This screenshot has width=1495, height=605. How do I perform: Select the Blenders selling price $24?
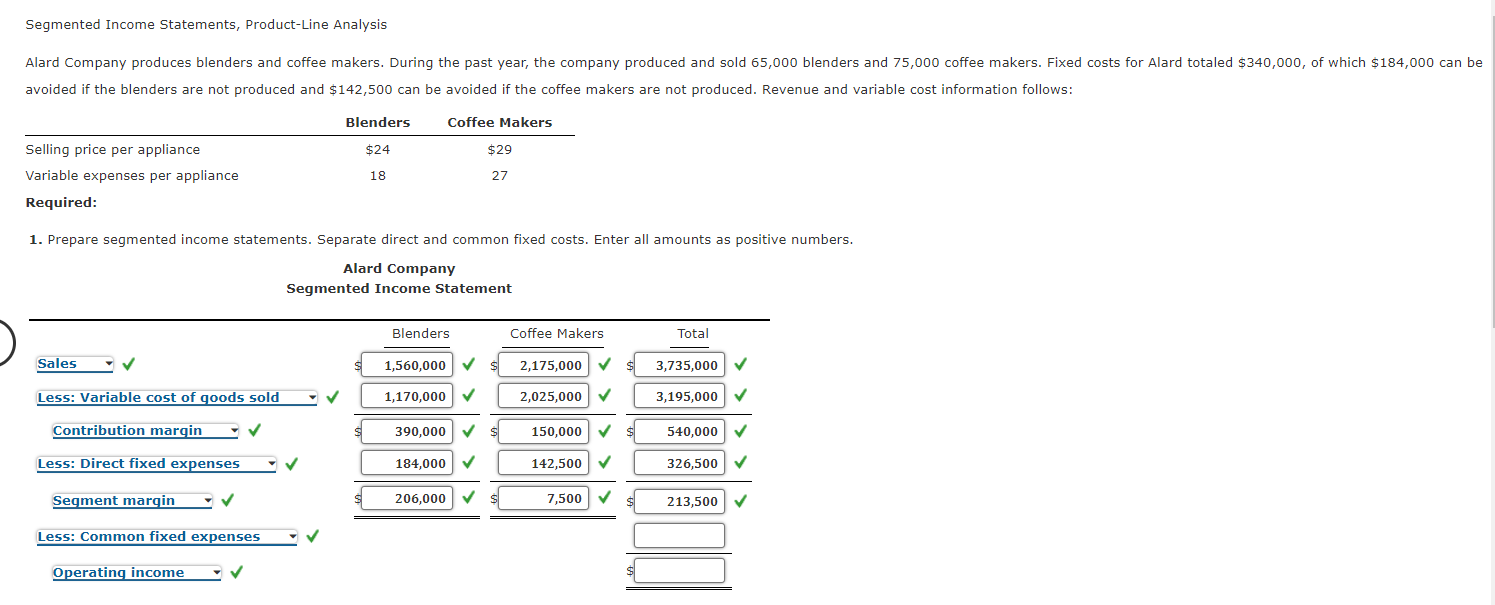tap(378, 150)
